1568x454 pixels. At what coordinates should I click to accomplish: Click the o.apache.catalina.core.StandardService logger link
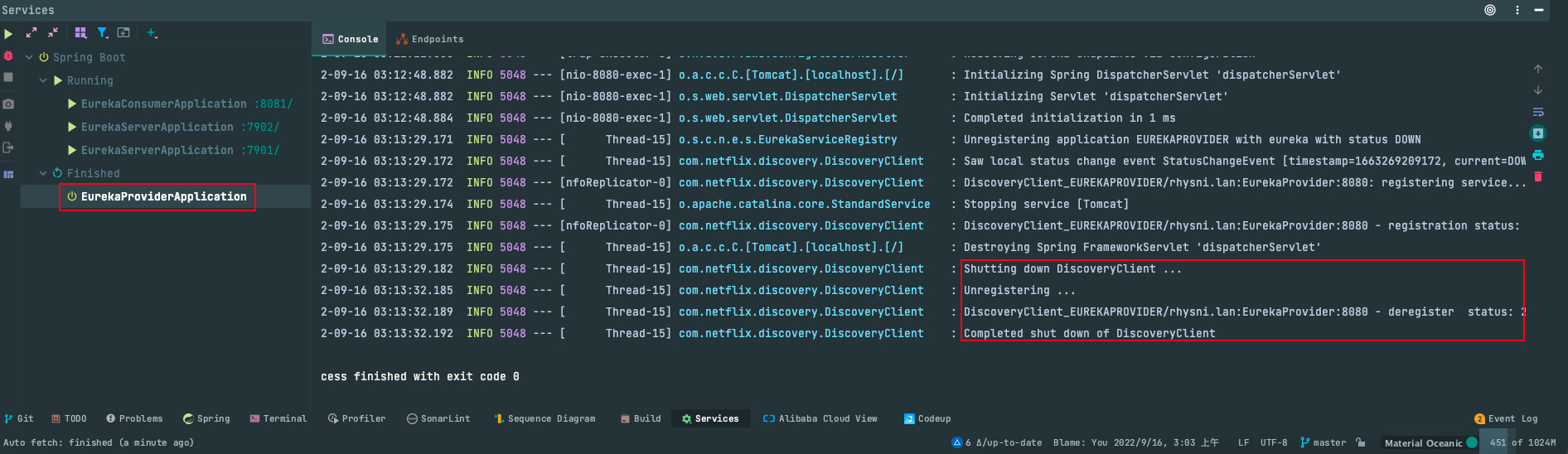pos(804,204)
